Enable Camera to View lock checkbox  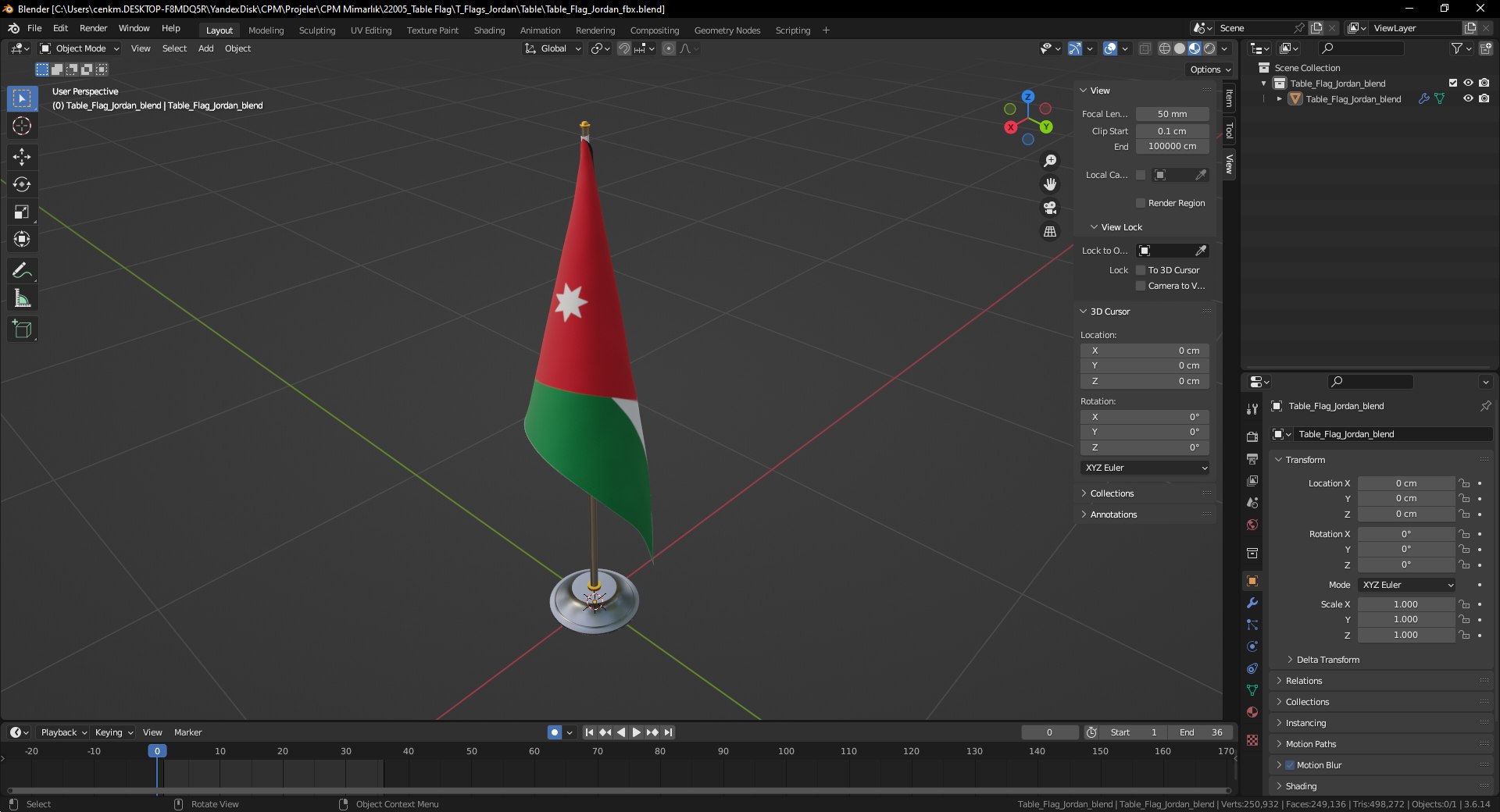[x=1141, y=286]
